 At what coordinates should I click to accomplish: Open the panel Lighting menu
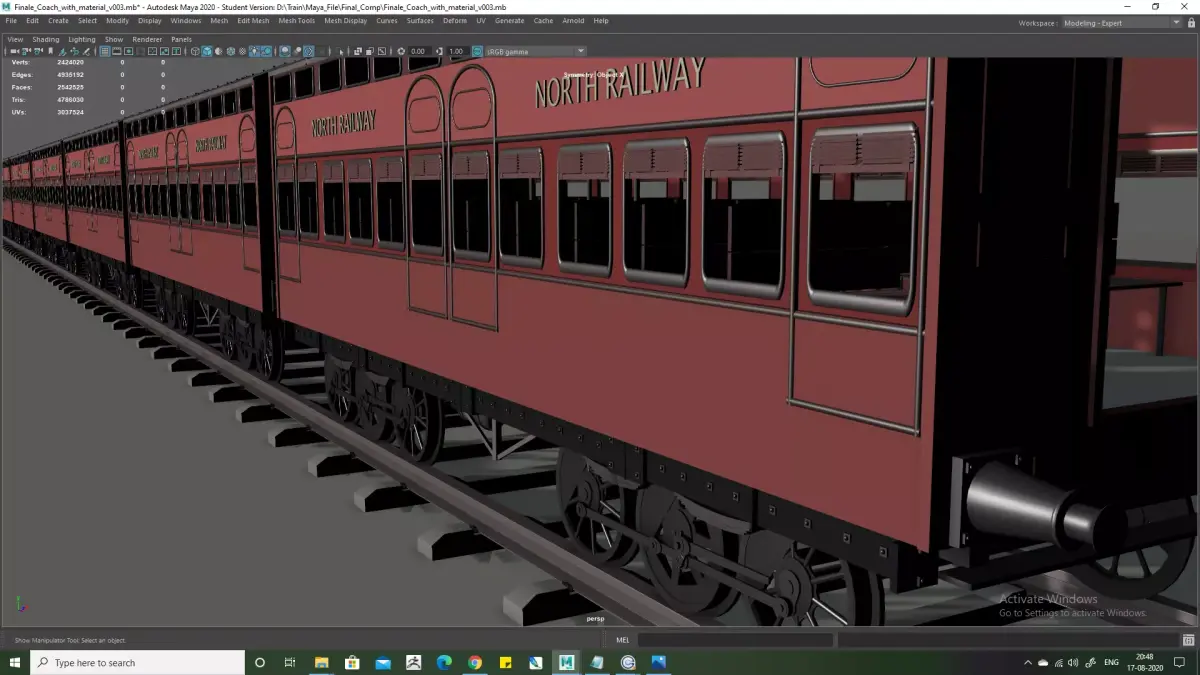click(x=82, y=40)
